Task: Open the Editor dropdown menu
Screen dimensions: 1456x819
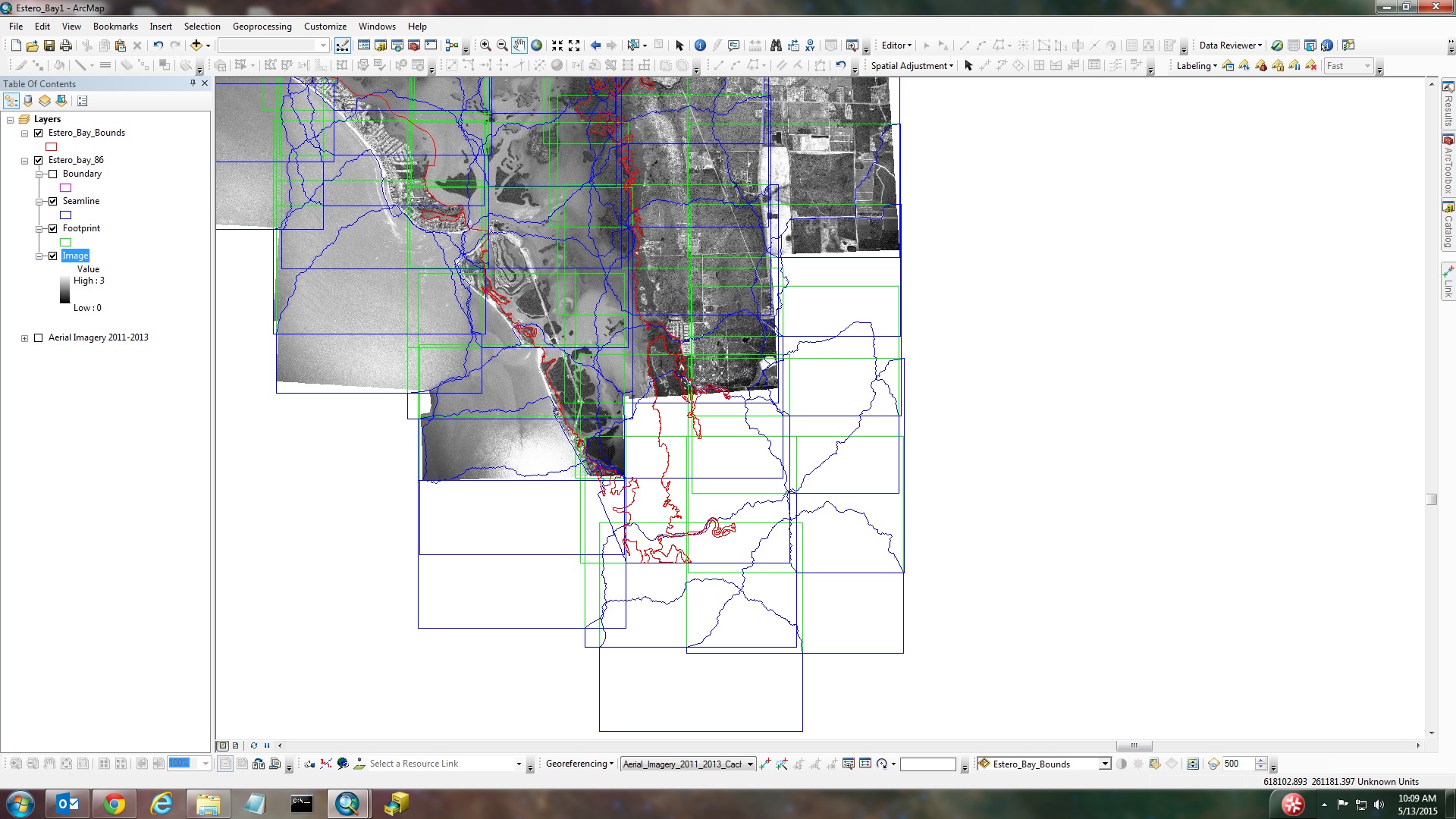Action: [896, 45]
